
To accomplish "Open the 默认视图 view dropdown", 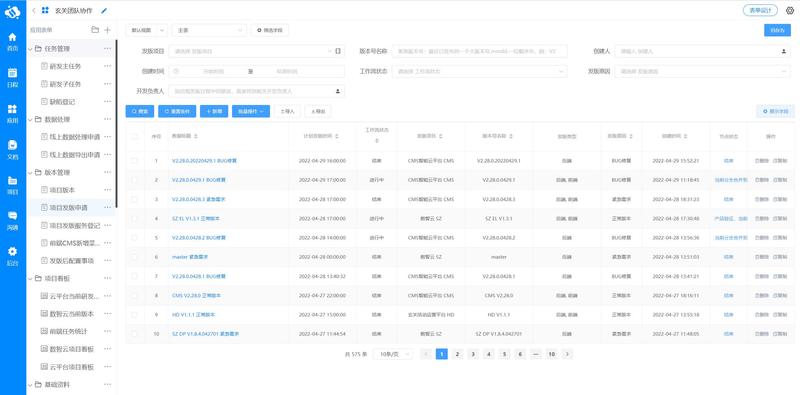I will pos(146,30).
